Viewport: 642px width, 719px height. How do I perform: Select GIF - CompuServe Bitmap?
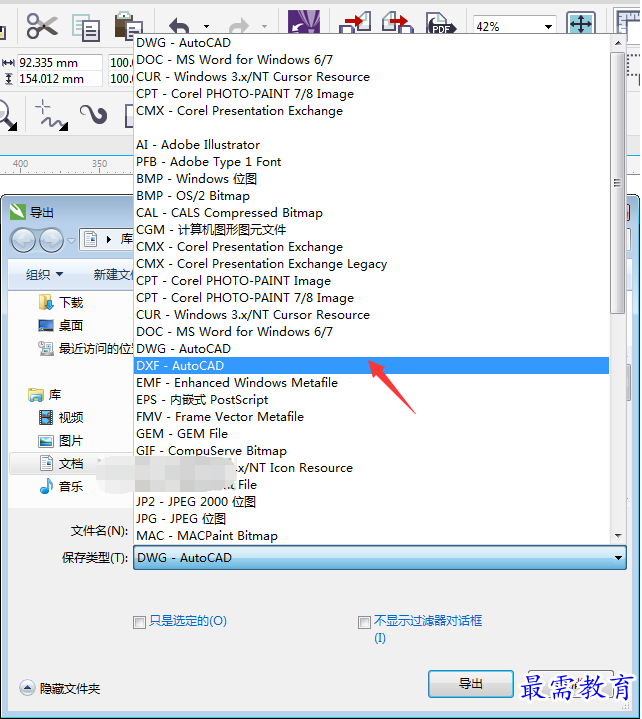(372, 451)
